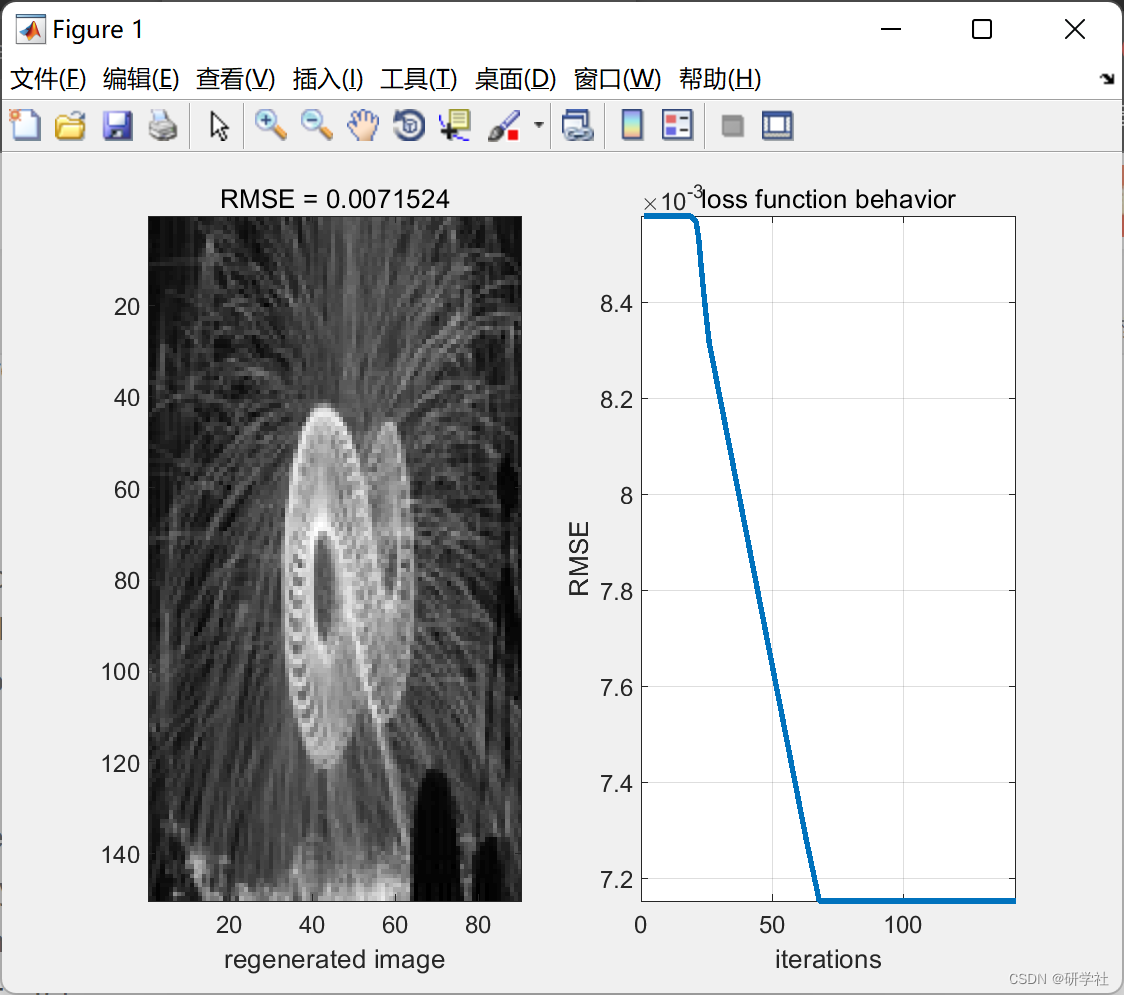Image resolution: width=1124 pixels, height=995 pixels.
Task: Open the 插入(I) menu
Action: pos(328,79)
